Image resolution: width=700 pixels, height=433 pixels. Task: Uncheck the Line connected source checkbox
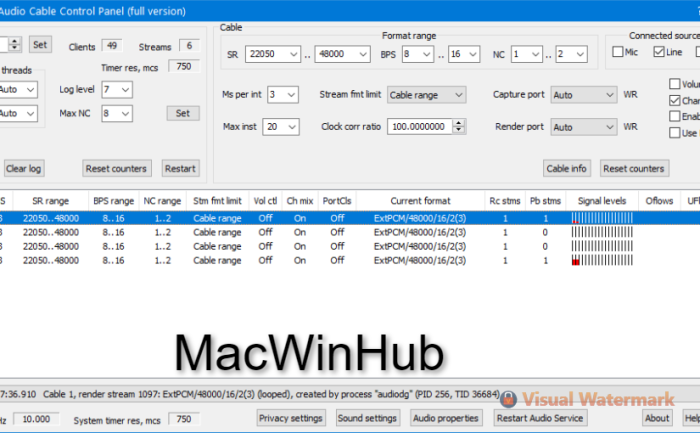click(x=658, y=52)
